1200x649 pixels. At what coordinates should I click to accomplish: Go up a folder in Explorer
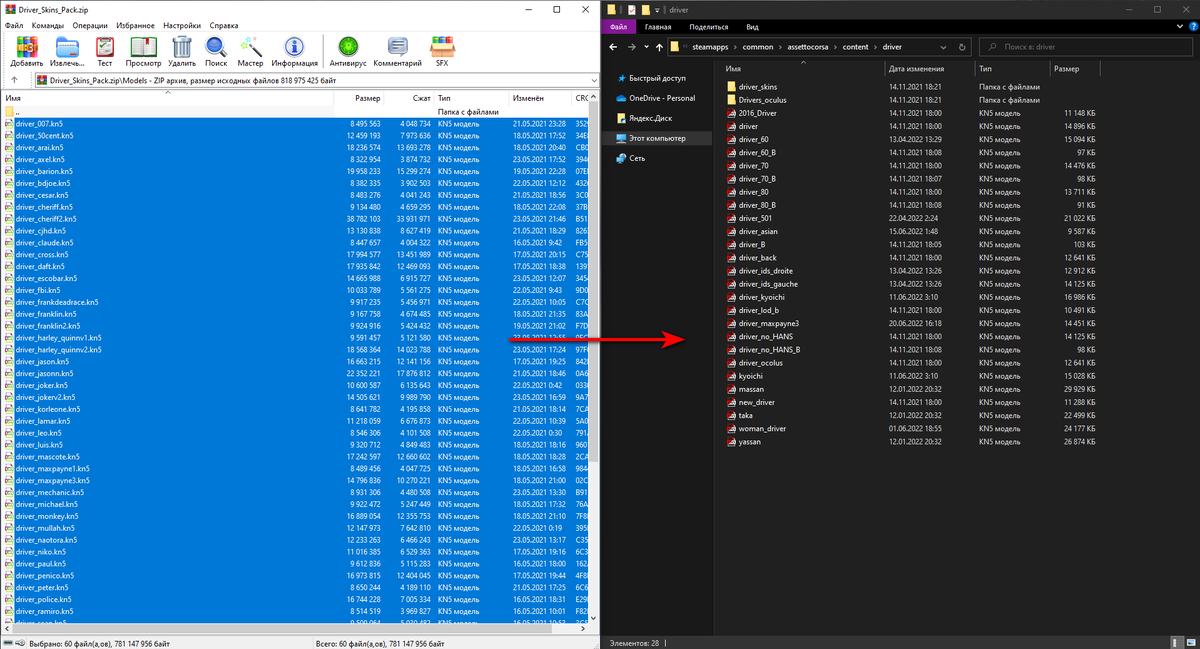(658, 46)
